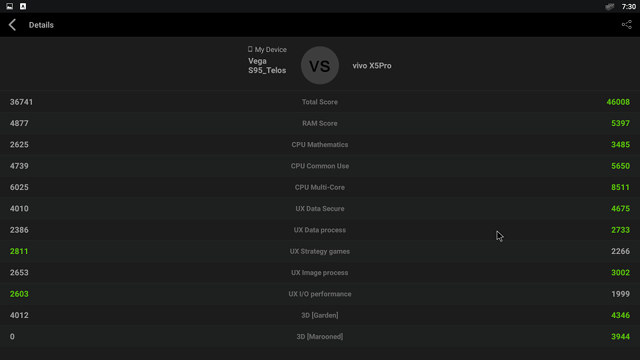Image resolution: width=640 pixels, height=360 pixels.
Task: Select the CPU Mathematics row
Action: pyautogui.click(x=320, y=144)
